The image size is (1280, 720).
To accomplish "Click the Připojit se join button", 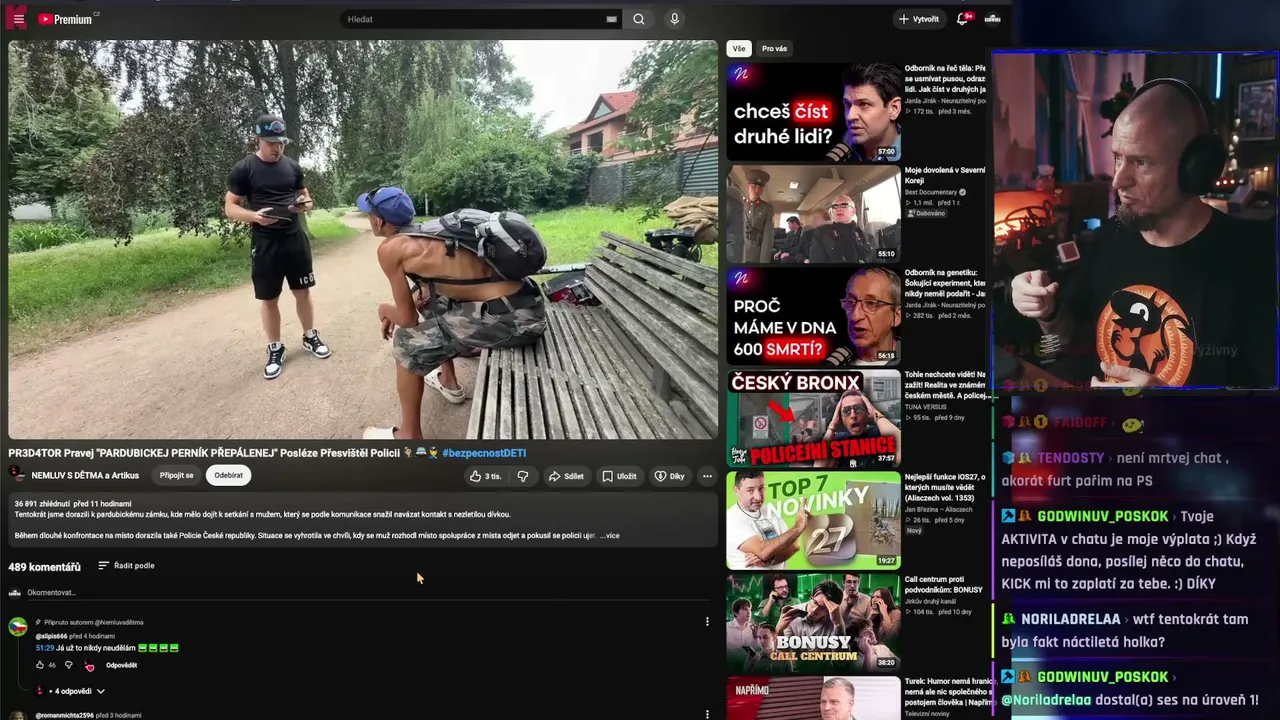I will click(177, 476).
